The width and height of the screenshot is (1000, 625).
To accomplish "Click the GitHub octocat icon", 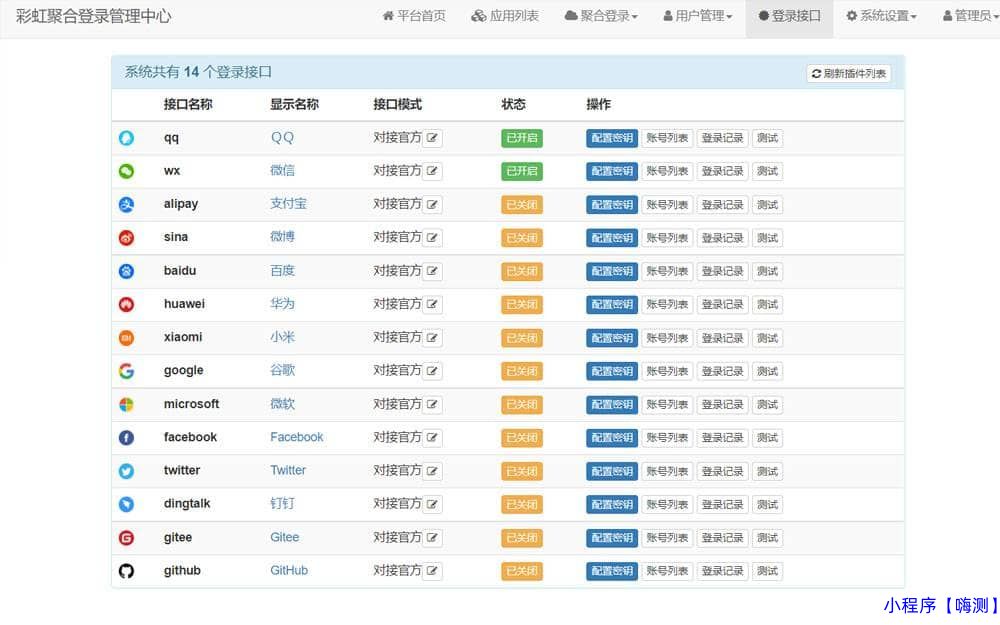I will coord(126,571).
